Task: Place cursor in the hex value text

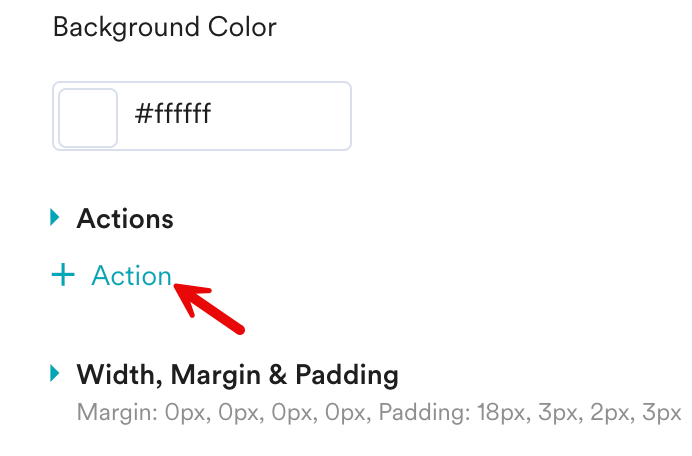Action: coord(173,116)
